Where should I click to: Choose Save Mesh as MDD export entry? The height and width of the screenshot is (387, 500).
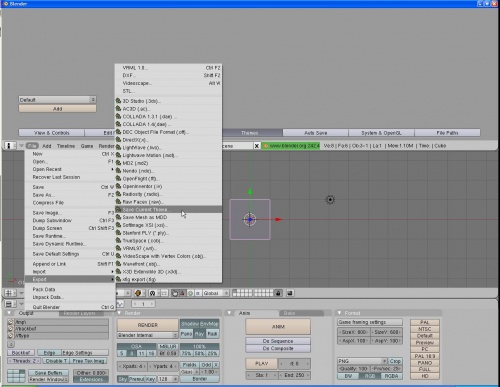pyautogui.click(x=168, y=217)
